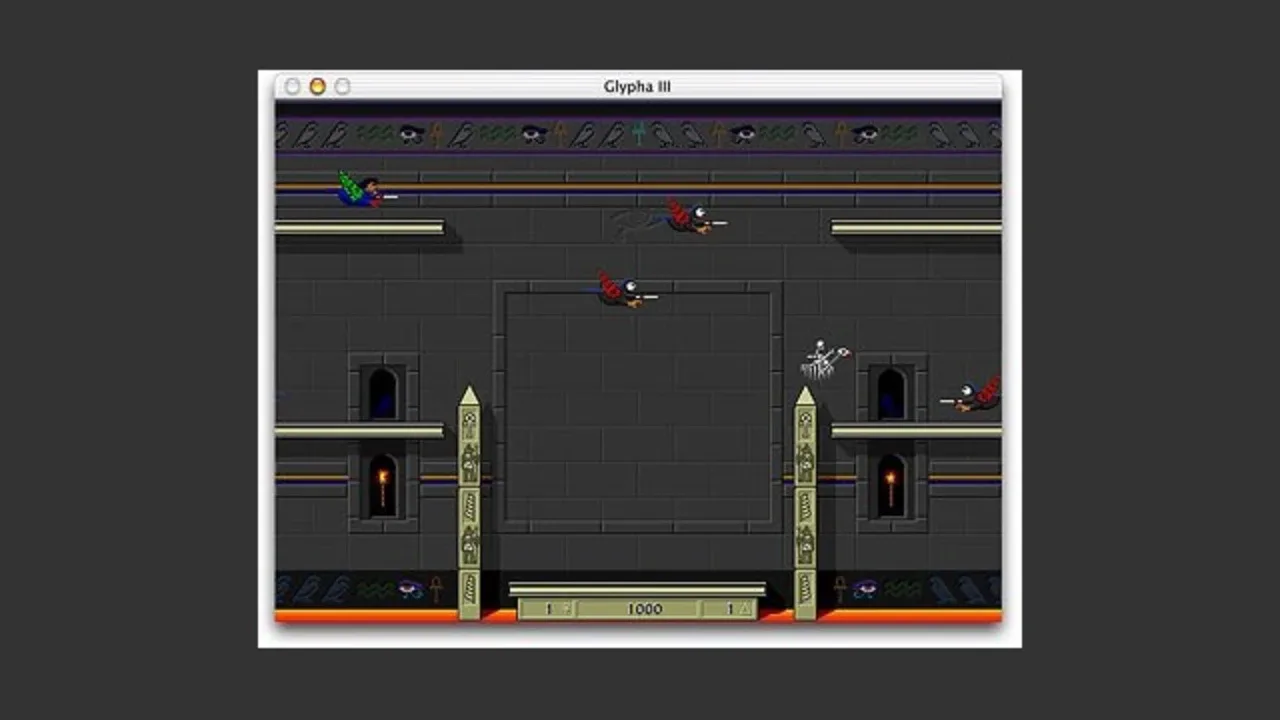Viewport: 1280px width, 720px height.
Task: Click the red-winged enemy near the top center
Action: [694, 218]
